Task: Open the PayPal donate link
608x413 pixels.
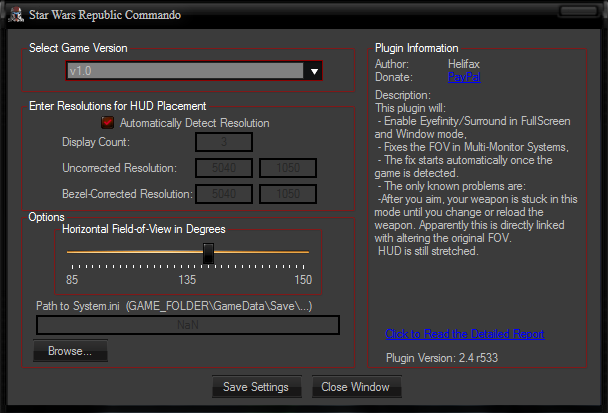Action: 464,77
